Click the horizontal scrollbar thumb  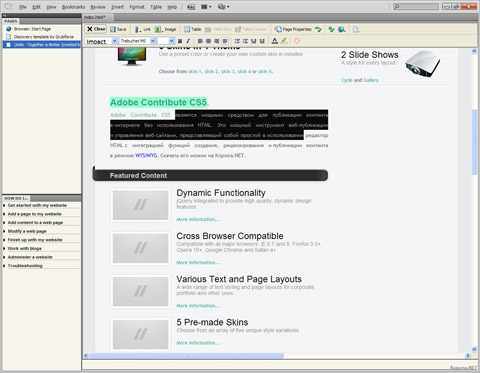(187, 356)
